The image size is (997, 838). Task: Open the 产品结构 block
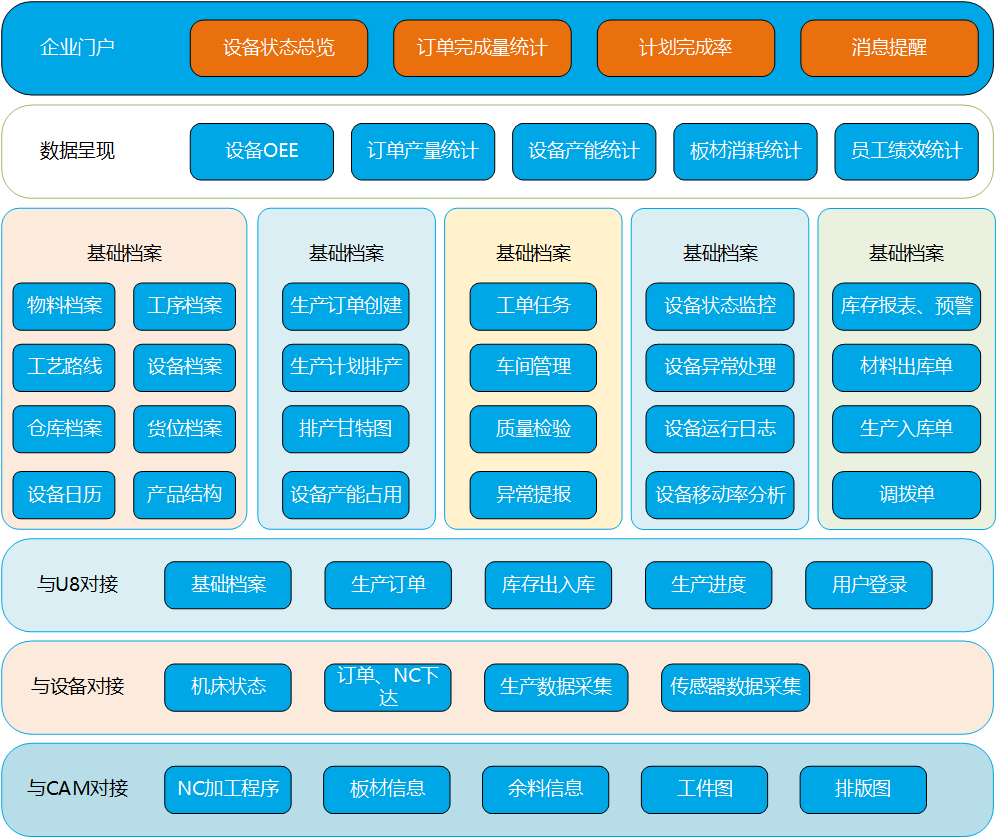coord(184,494)
